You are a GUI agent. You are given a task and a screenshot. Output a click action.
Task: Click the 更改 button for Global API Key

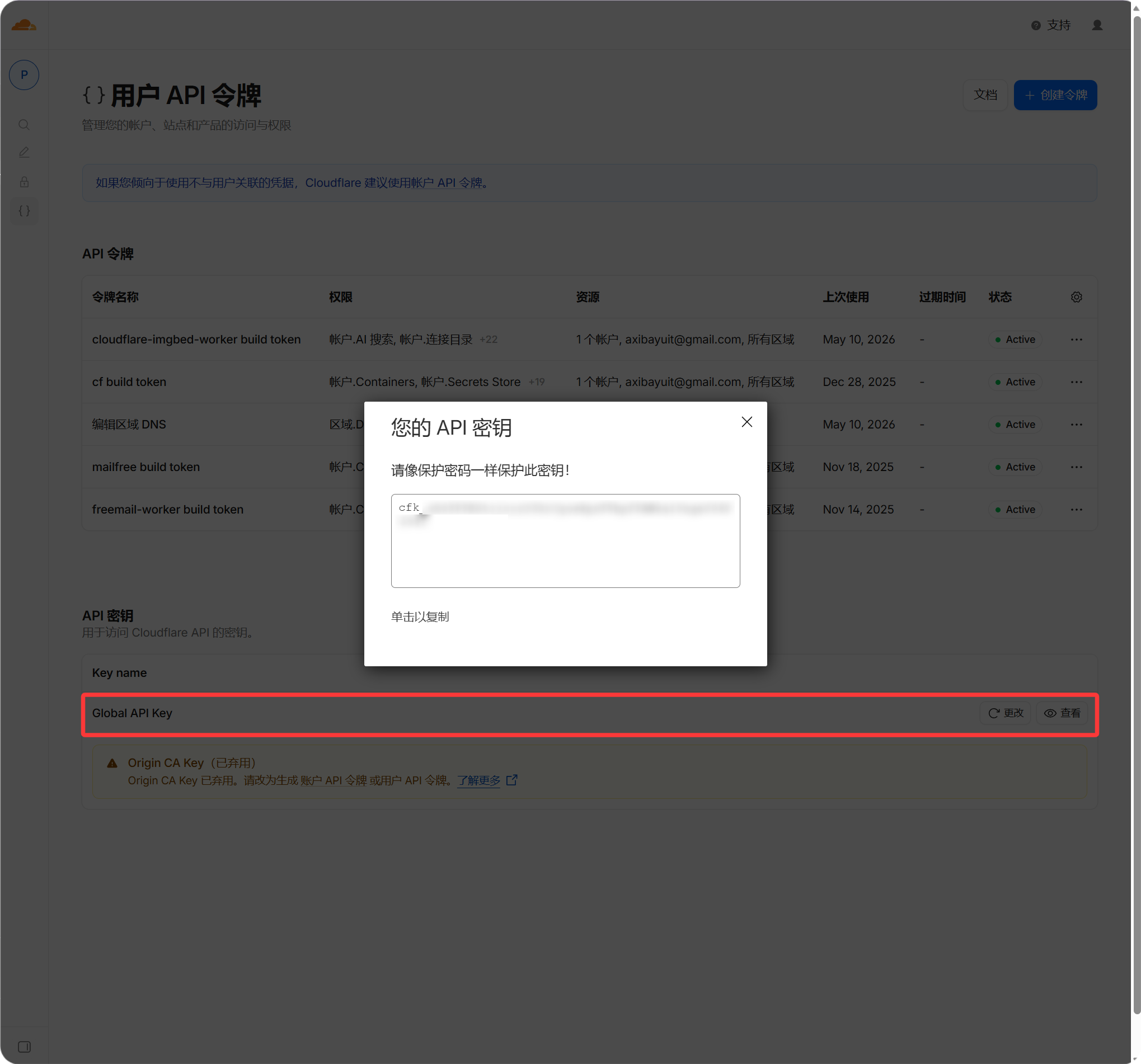coord(1006,713)
